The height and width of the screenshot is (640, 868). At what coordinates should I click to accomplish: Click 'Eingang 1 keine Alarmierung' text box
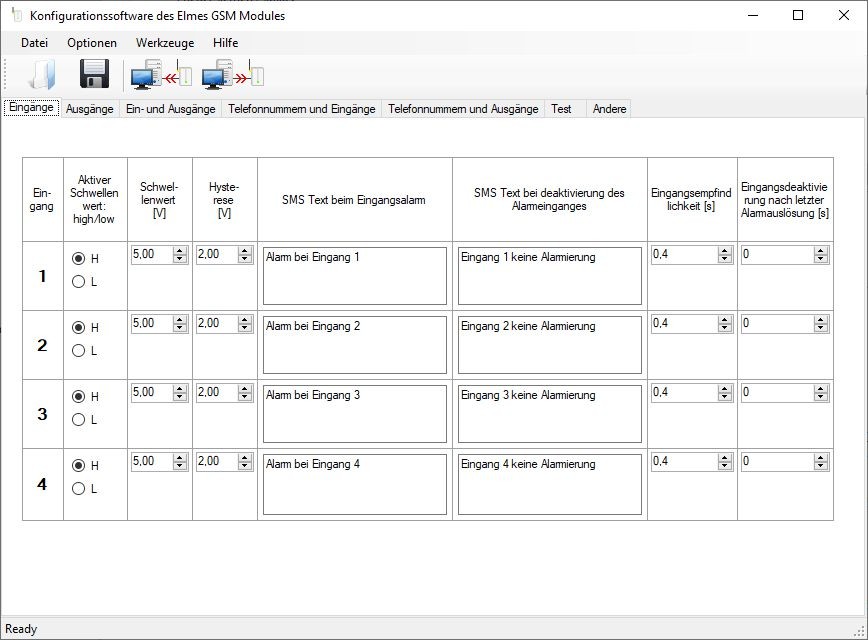click(x=550, y=276)
